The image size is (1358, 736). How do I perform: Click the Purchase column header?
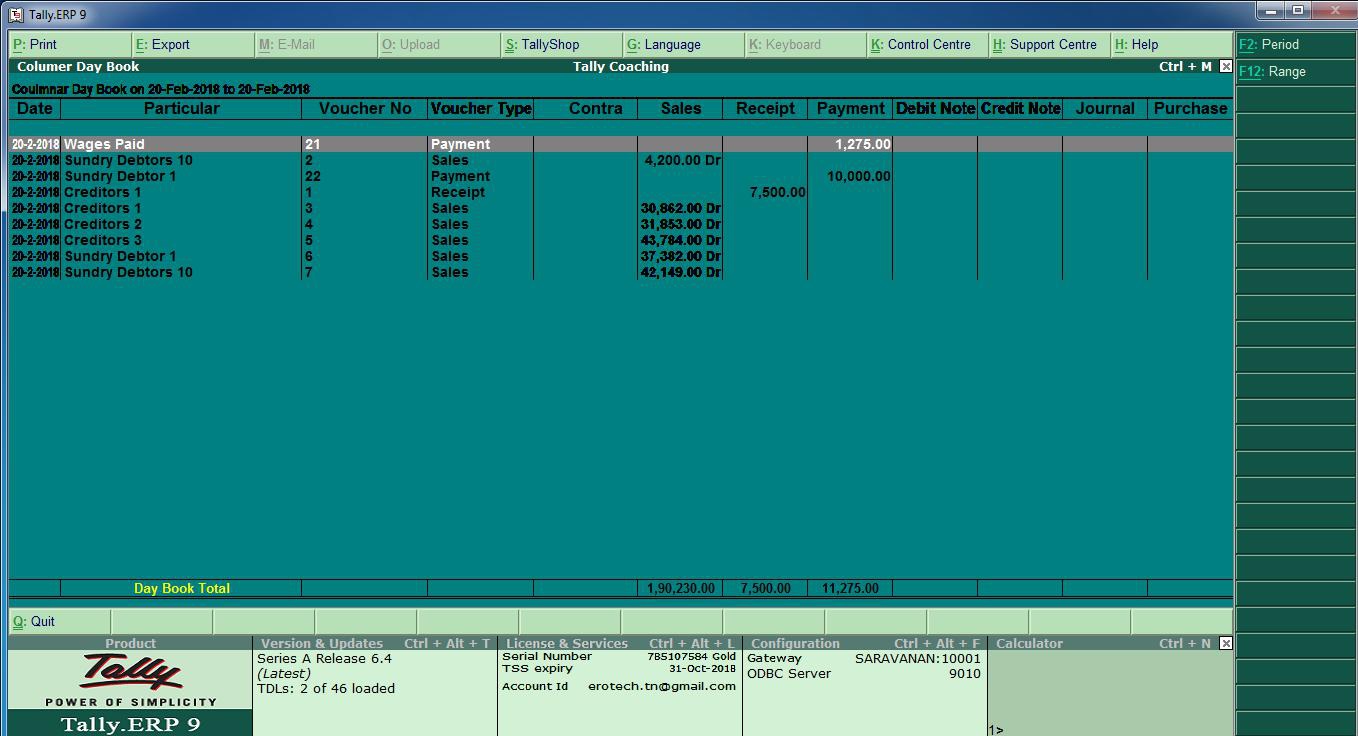pos(1190,108)
